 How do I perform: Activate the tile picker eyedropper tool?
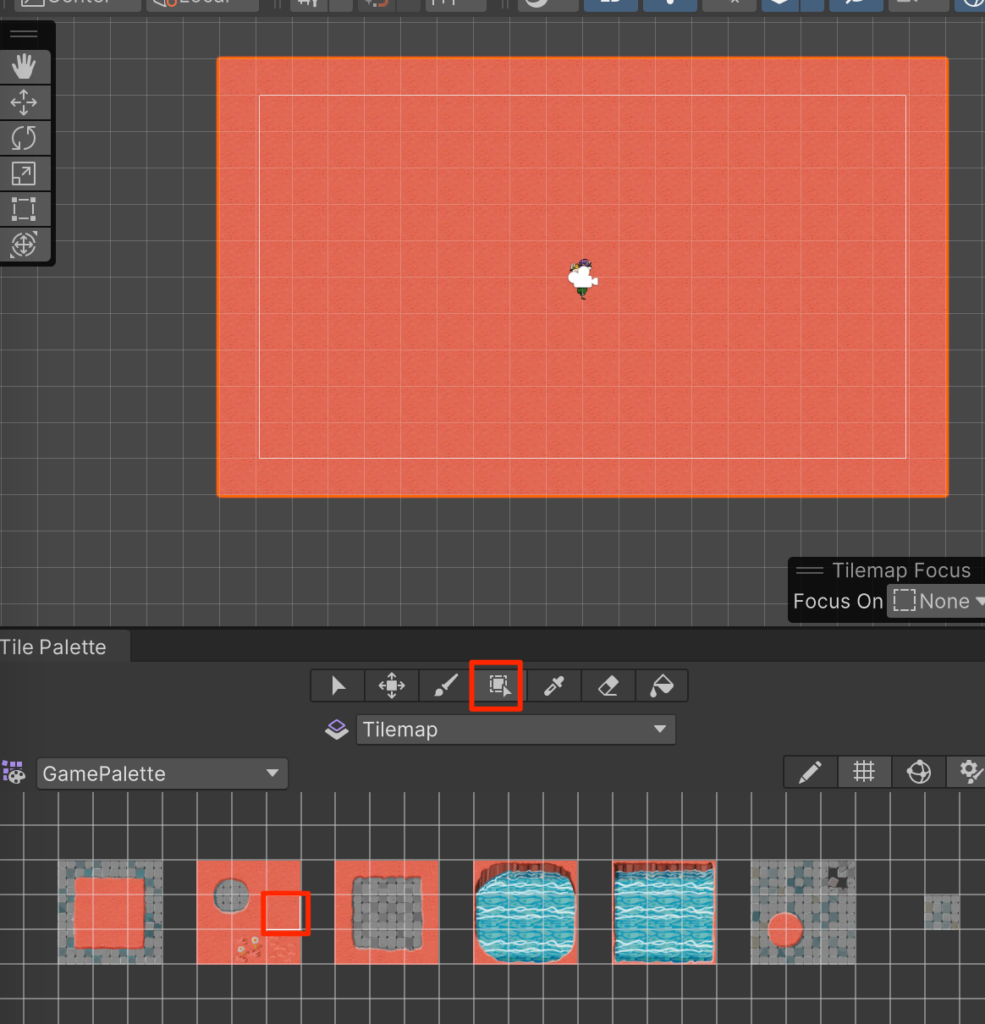[x=553, y=686]
